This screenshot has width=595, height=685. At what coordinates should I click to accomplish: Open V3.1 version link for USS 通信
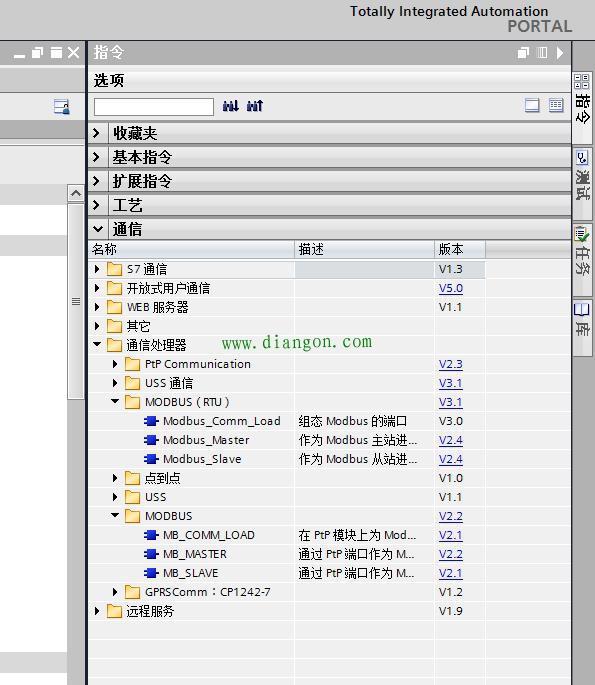(x=451, y=383)
